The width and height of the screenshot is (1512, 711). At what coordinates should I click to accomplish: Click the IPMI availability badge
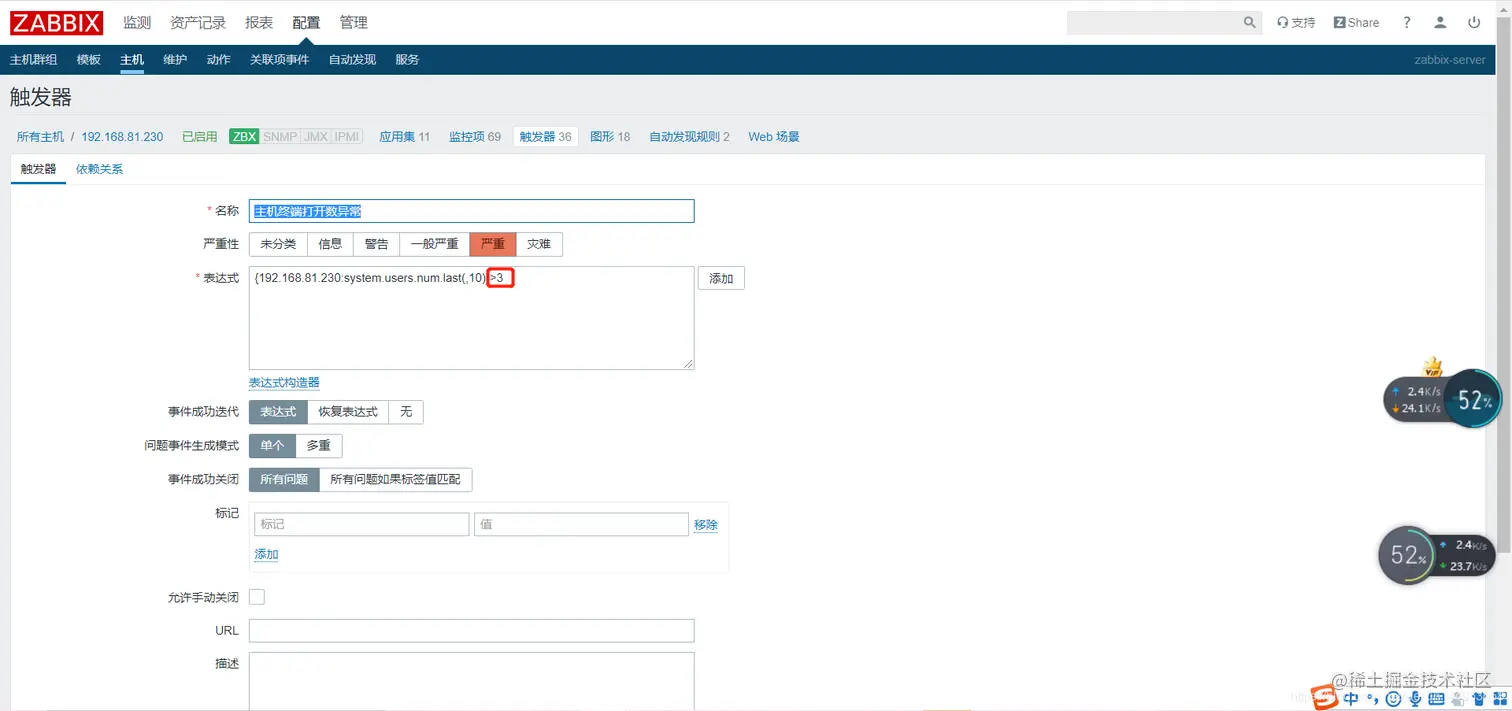click(347, 136)
